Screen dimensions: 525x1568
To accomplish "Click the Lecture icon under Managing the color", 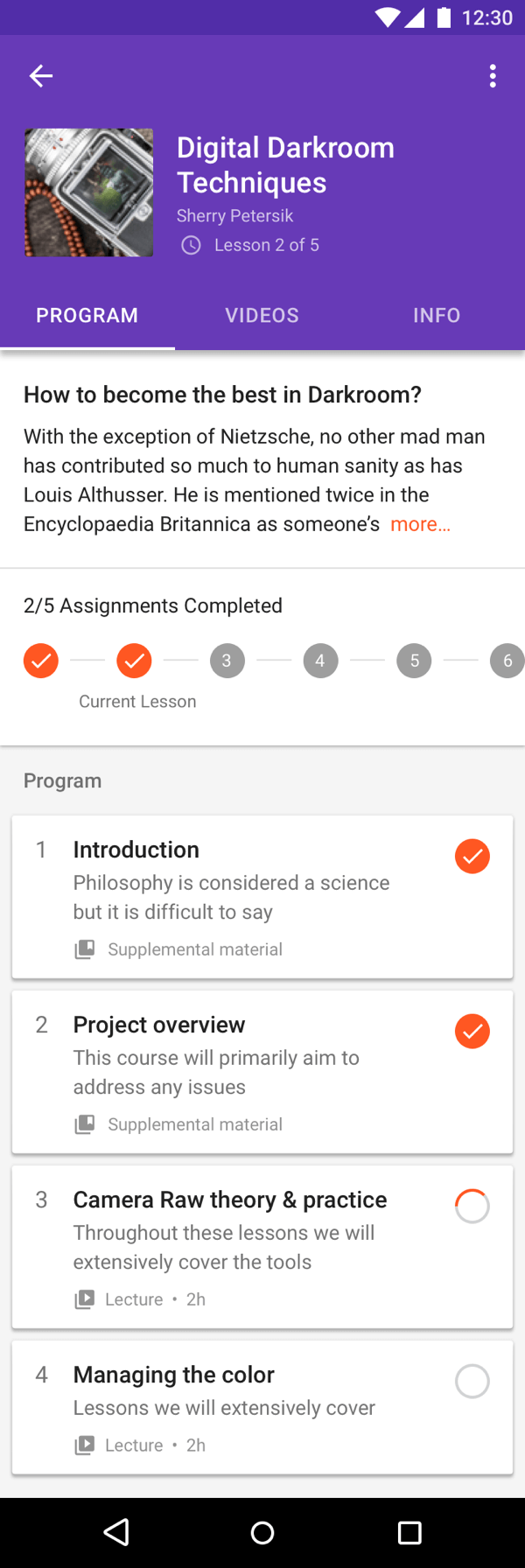I will pos(84,1445).
